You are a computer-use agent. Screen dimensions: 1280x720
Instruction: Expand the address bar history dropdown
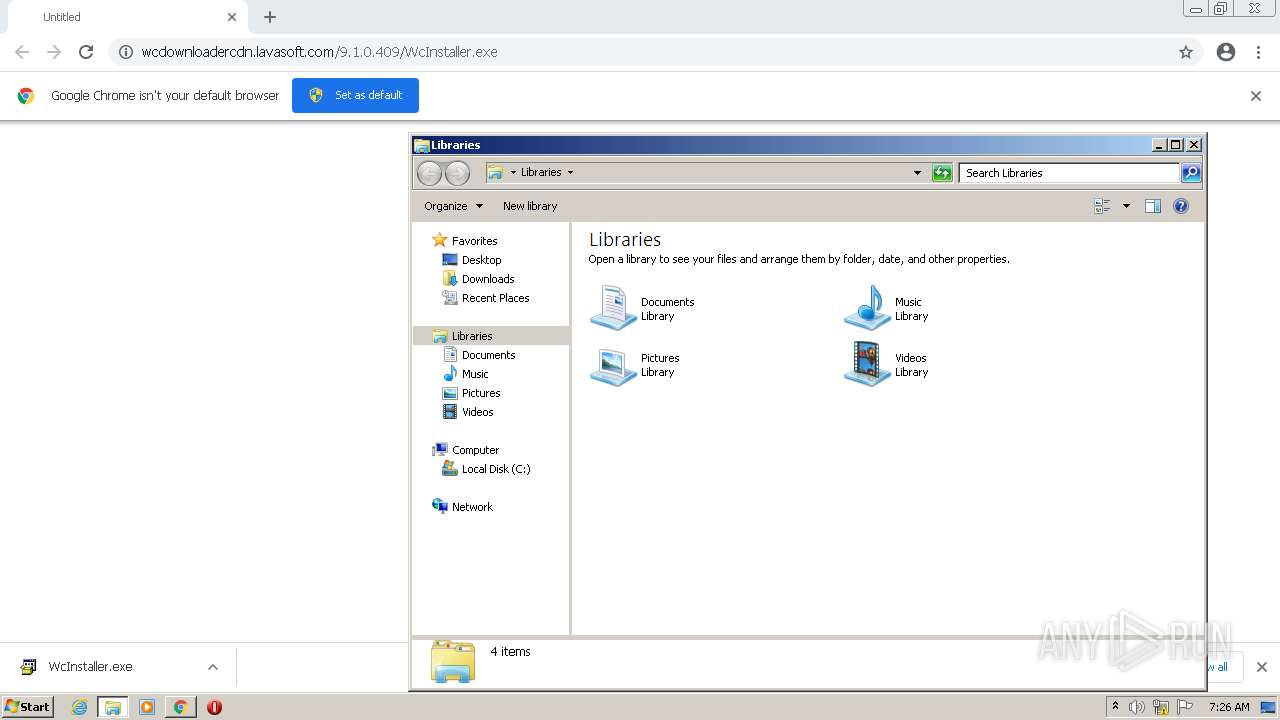(917, 173)
